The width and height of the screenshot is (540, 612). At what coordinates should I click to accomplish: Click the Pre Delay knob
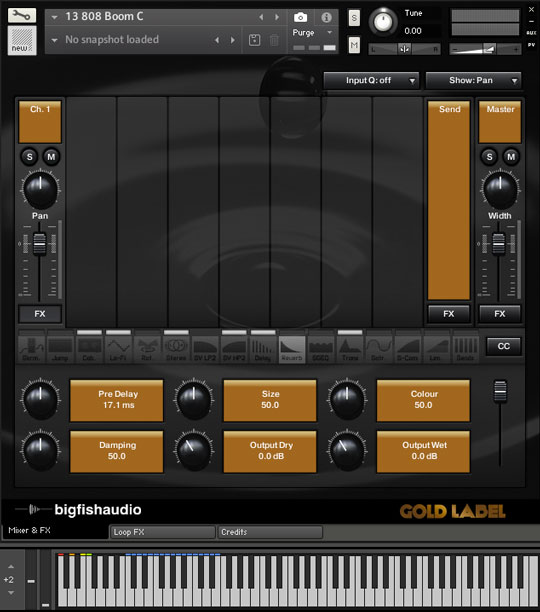[40, 399]
